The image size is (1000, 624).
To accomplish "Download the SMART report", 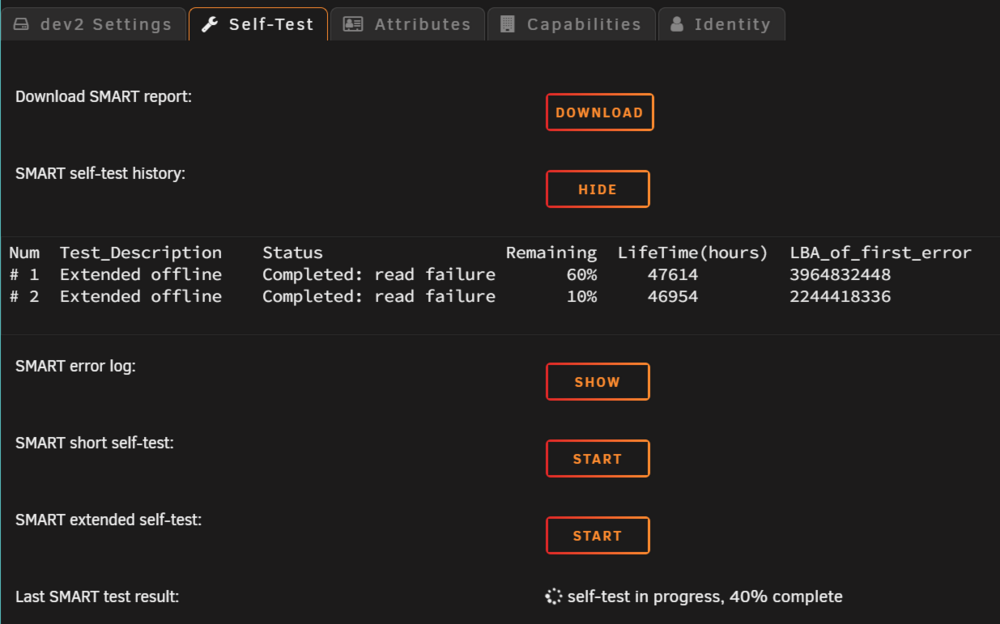I will click(x=599, y=112).
